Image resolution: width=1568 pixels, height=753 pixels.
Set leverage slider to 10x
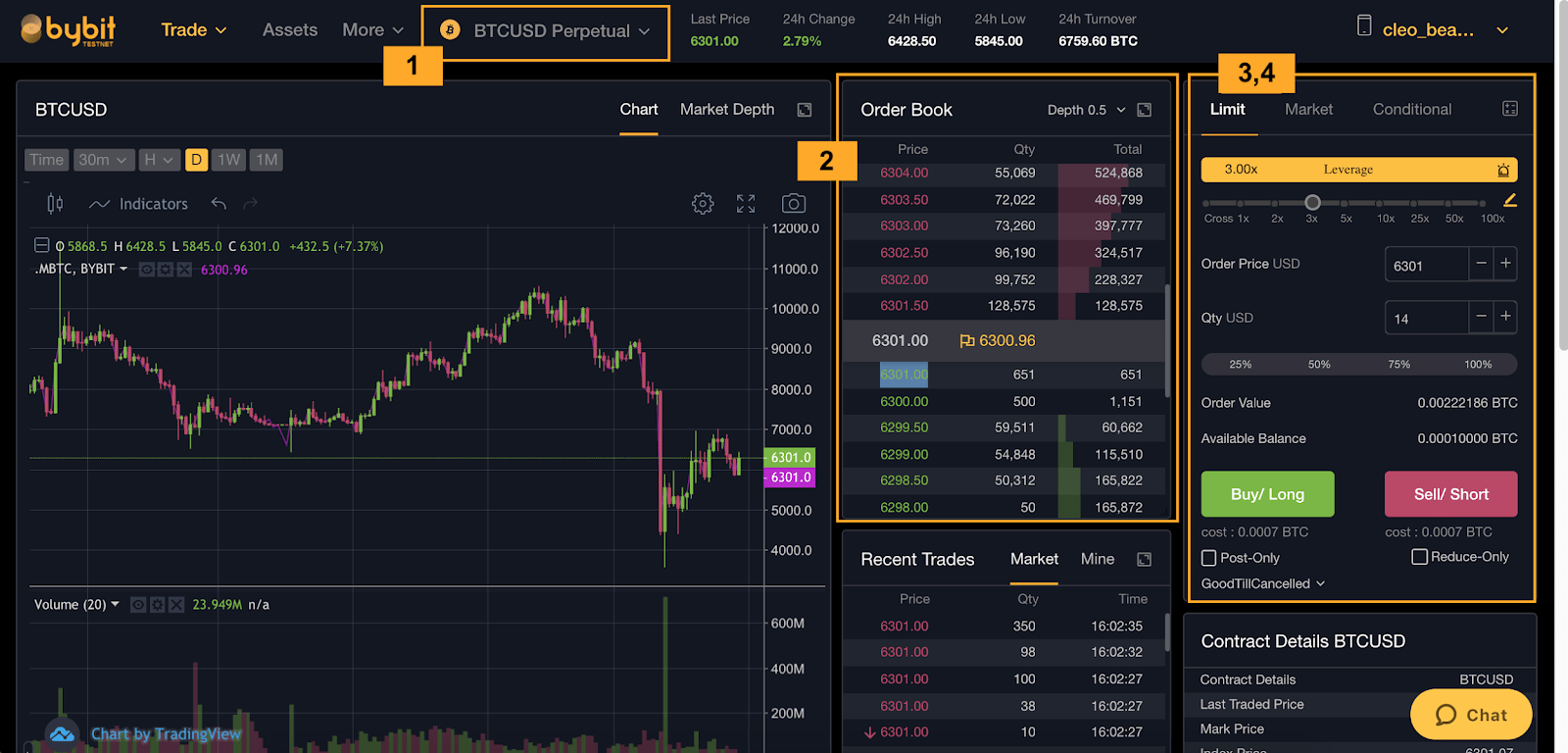[x=1386, y=203]
